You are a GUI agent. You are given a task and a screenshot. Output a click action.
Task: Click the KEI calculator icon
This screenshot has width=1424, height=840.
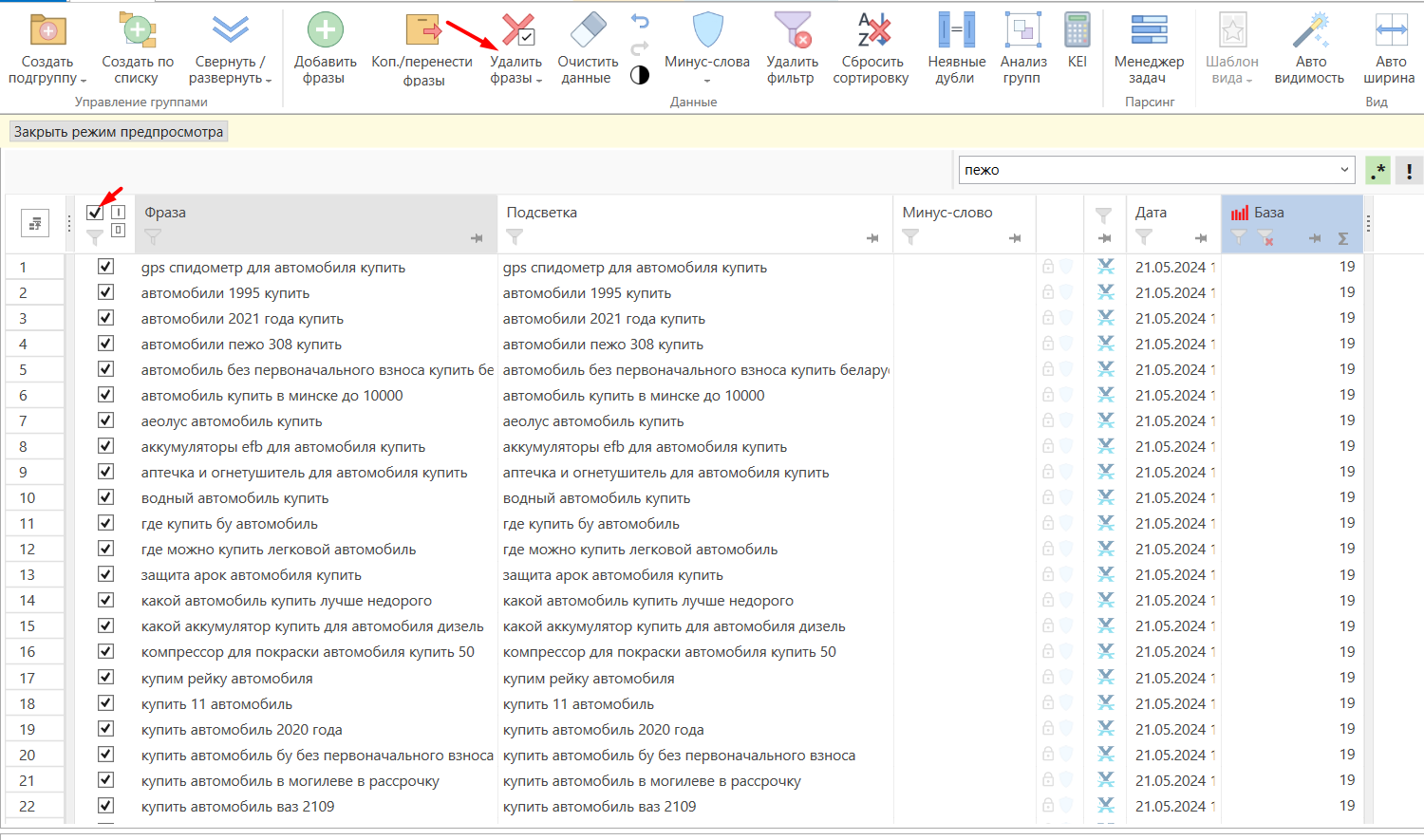[1077, 29]
